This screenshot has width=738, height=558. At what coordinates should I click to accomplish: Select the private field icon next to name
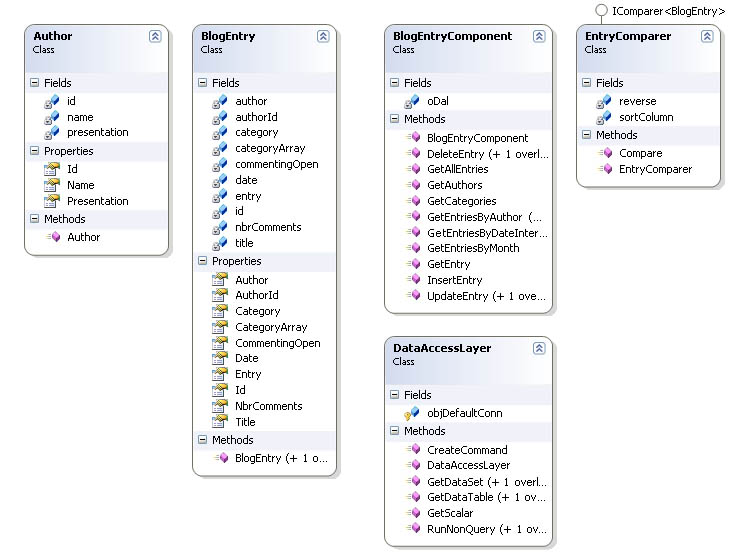[52, 117]
